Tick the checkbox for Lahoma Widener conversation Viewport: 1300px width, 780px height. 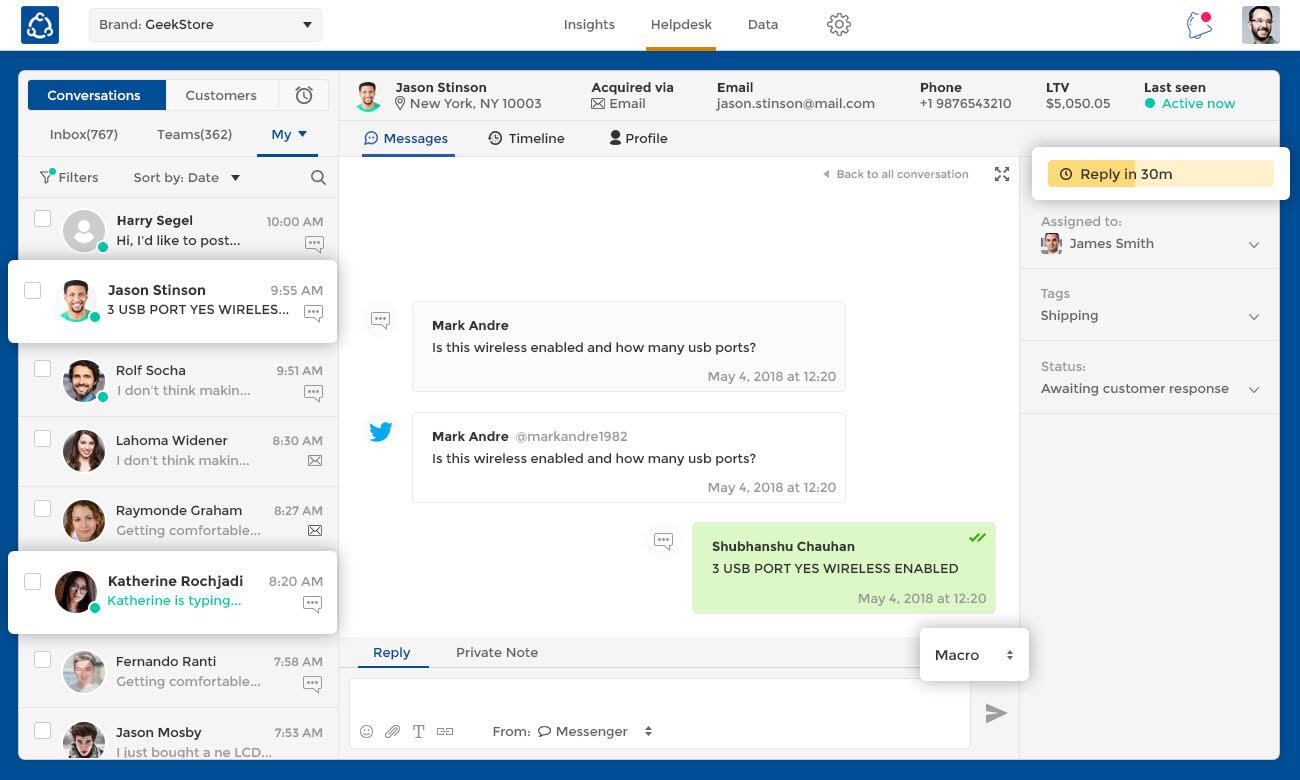pyautogui.click(x=42, y=438)
